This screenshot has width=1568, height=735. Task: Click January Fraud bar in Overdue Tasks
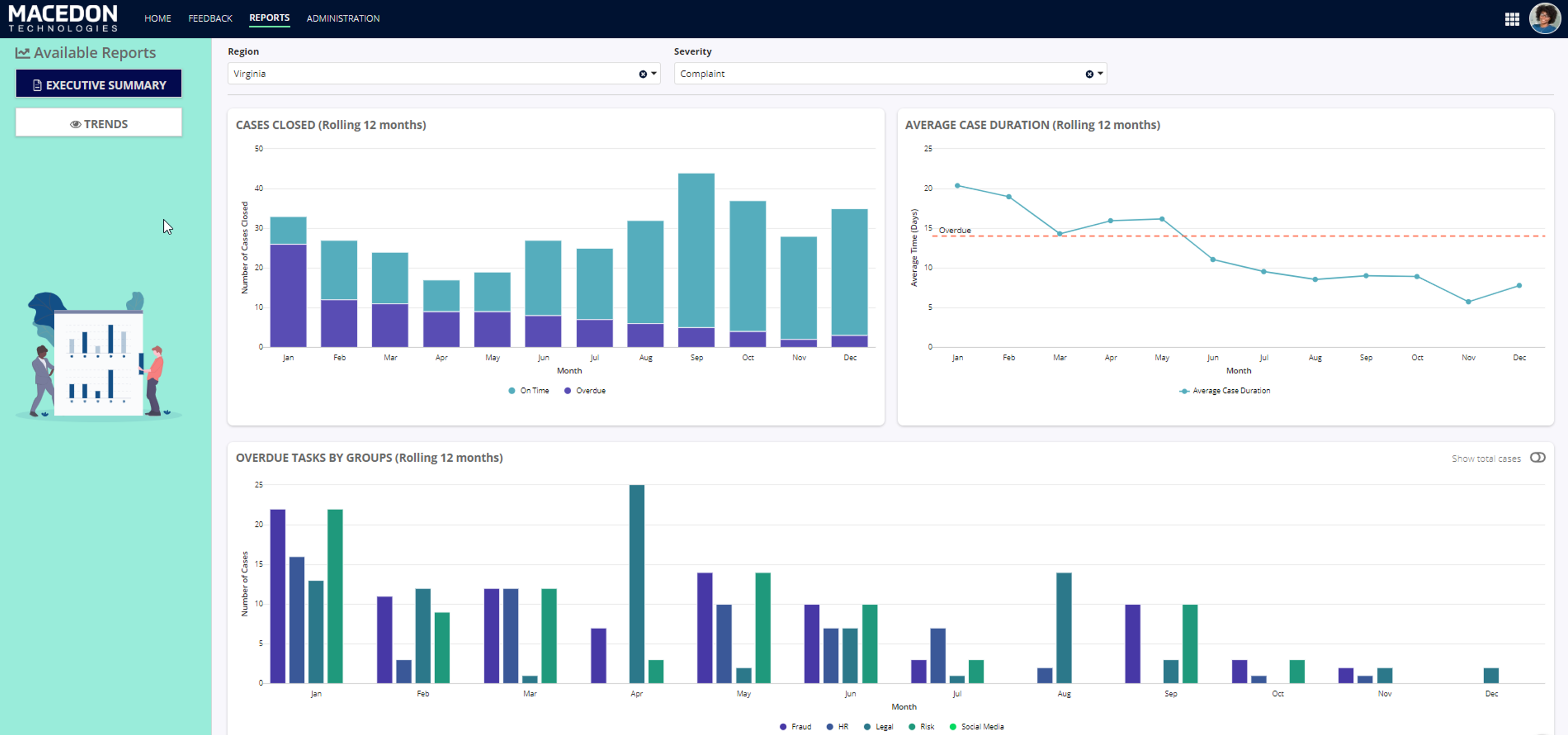(278, 596)
